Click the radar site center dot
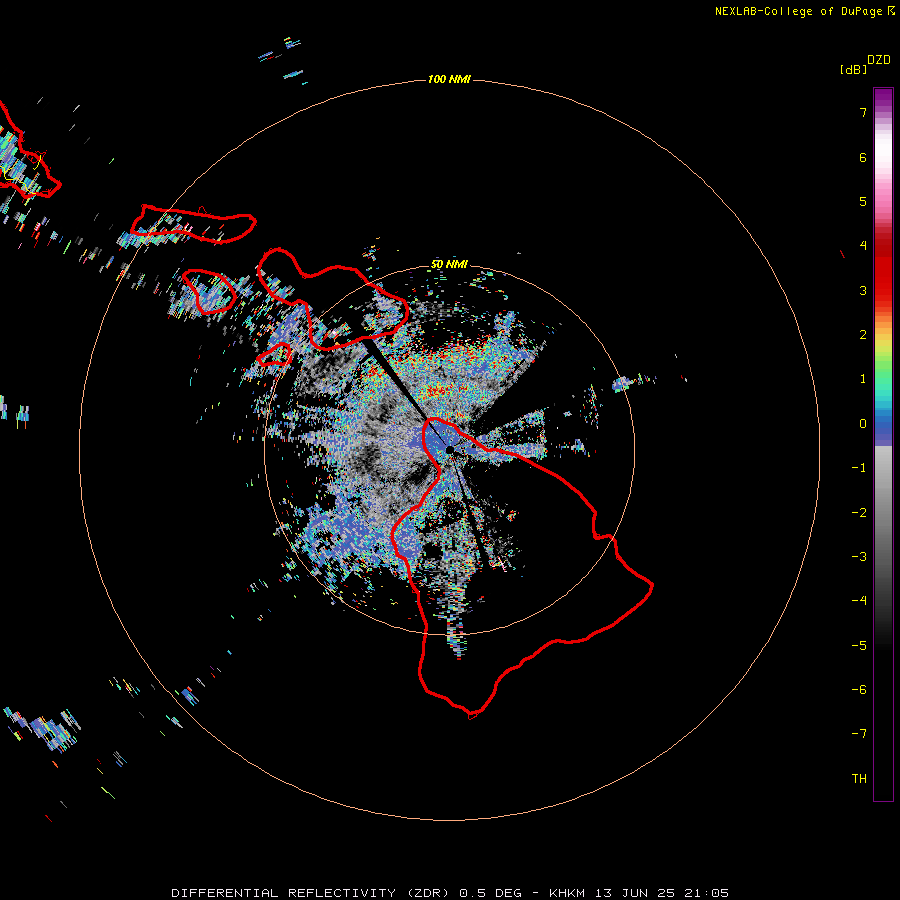Image resolution: width=900 pixels, height=900 pixels. 450,450
